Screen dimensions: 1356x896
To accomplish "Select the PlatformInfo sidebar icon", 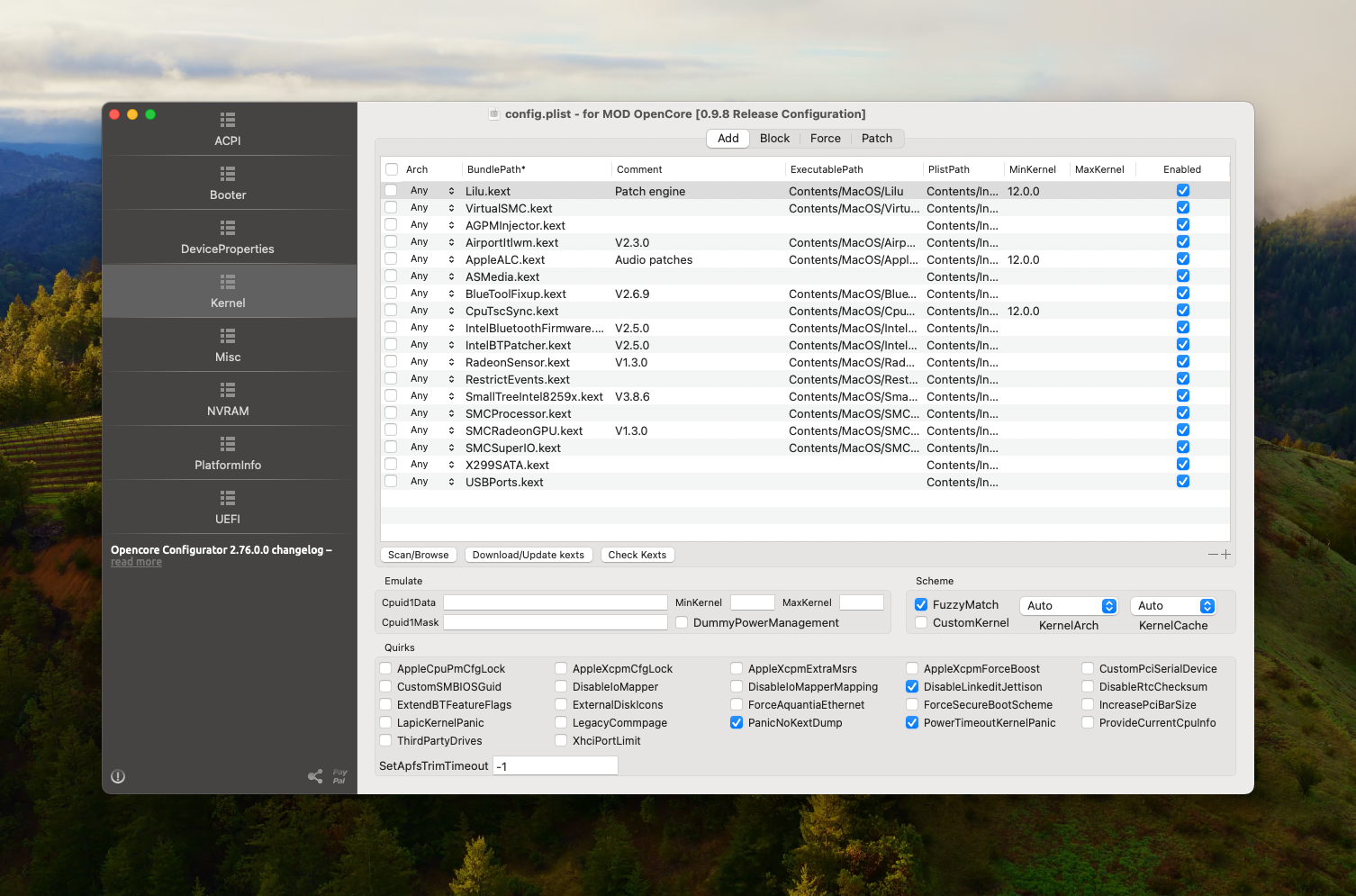I will [x=228, y=444].
